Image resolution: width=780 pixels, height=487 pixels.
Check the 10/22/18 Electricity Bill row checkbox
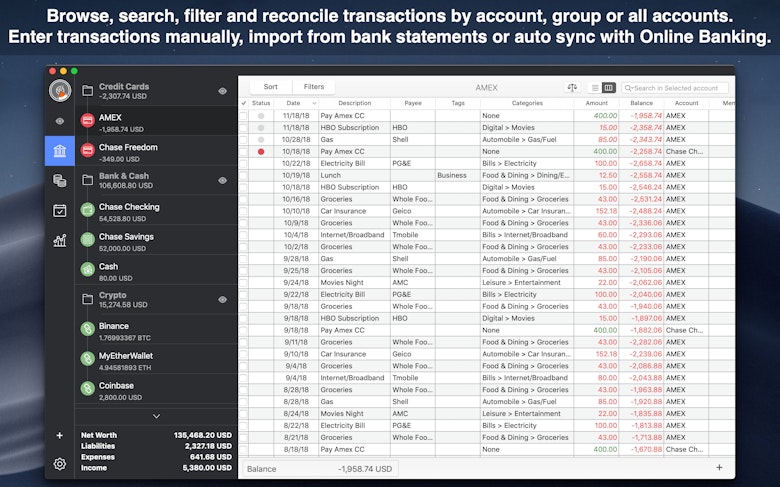tap(243, 163)
